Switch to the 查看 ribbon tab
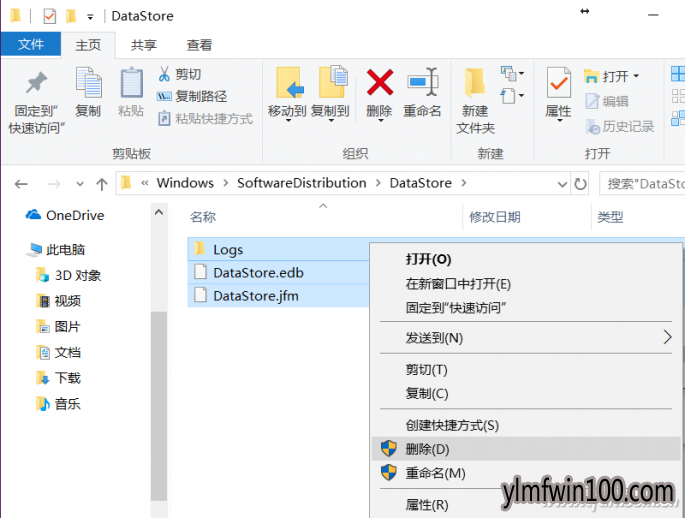The width and height of the screenshot is (685, 518). (199, 45)
